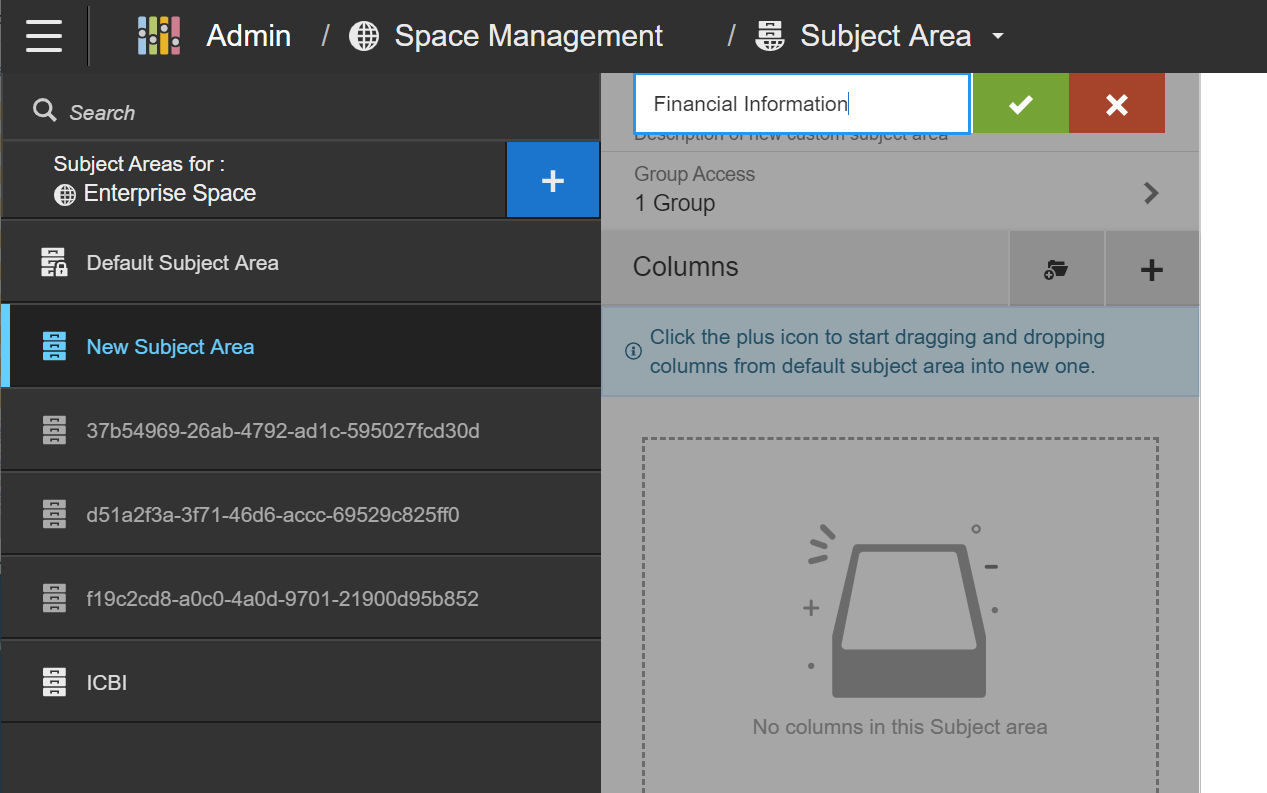Select Default Subject Area in list
The height and width of the screenshot is (793, 1267).
tap(182, 263)
